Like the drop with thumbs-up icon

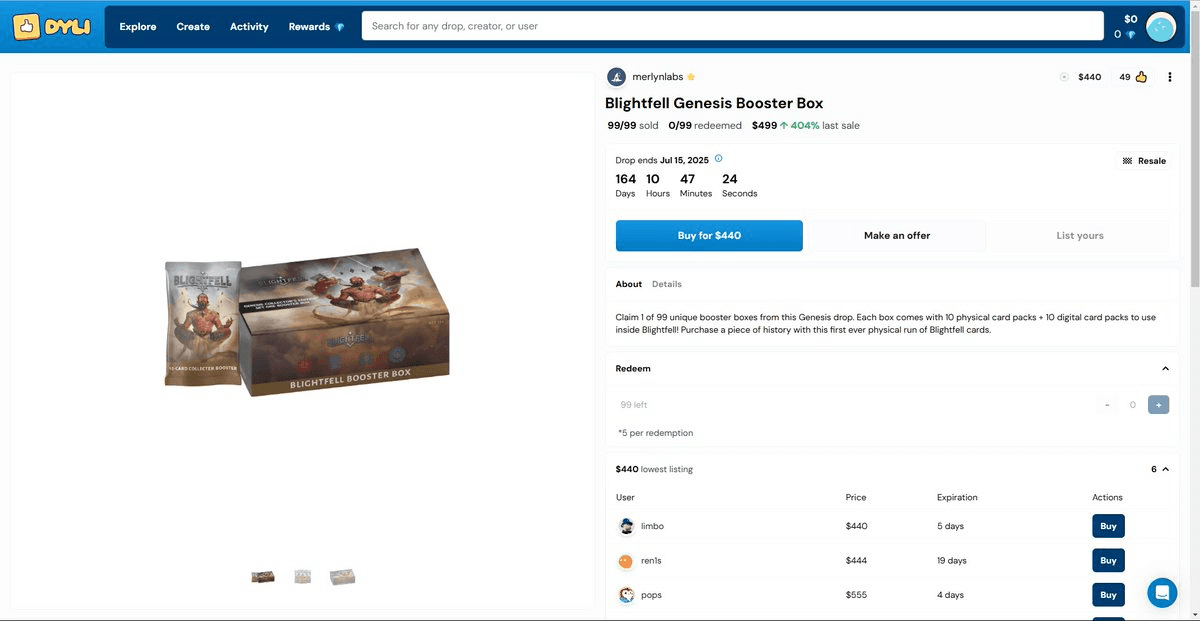click(1141, 77)
